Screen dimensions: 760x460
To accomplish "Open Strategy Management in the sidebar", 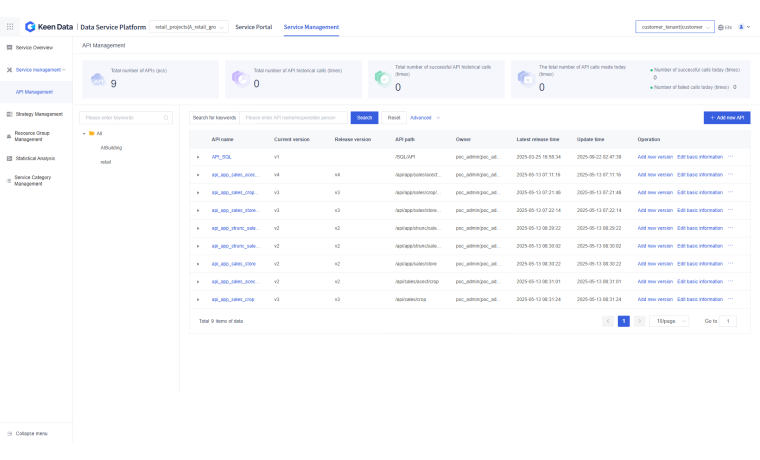I will 38,114.
